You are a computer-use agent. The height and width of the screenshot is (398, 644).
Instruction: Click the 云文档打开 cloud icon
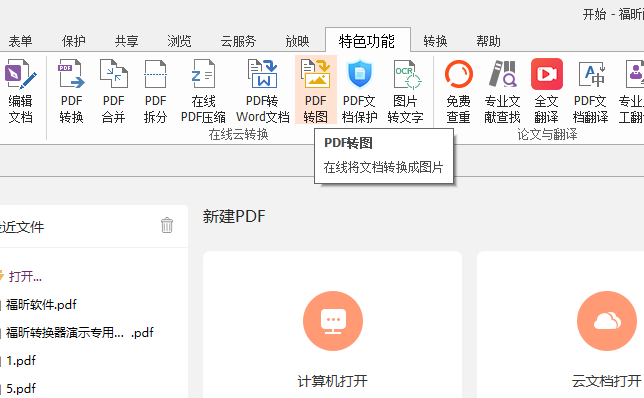click(x=607, y=321)
